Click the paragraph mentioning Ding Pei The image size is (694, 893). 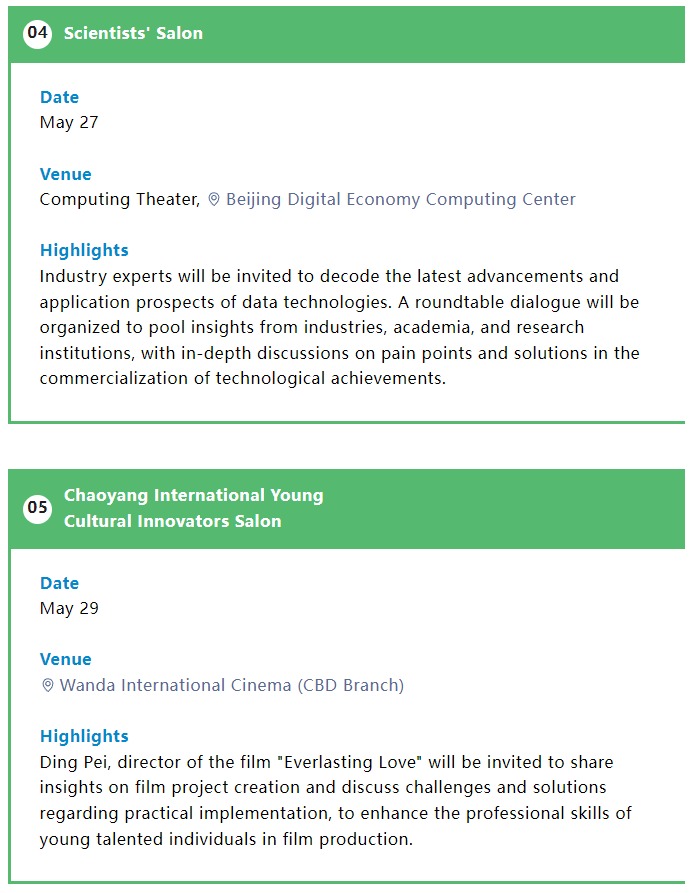point(336,800)
